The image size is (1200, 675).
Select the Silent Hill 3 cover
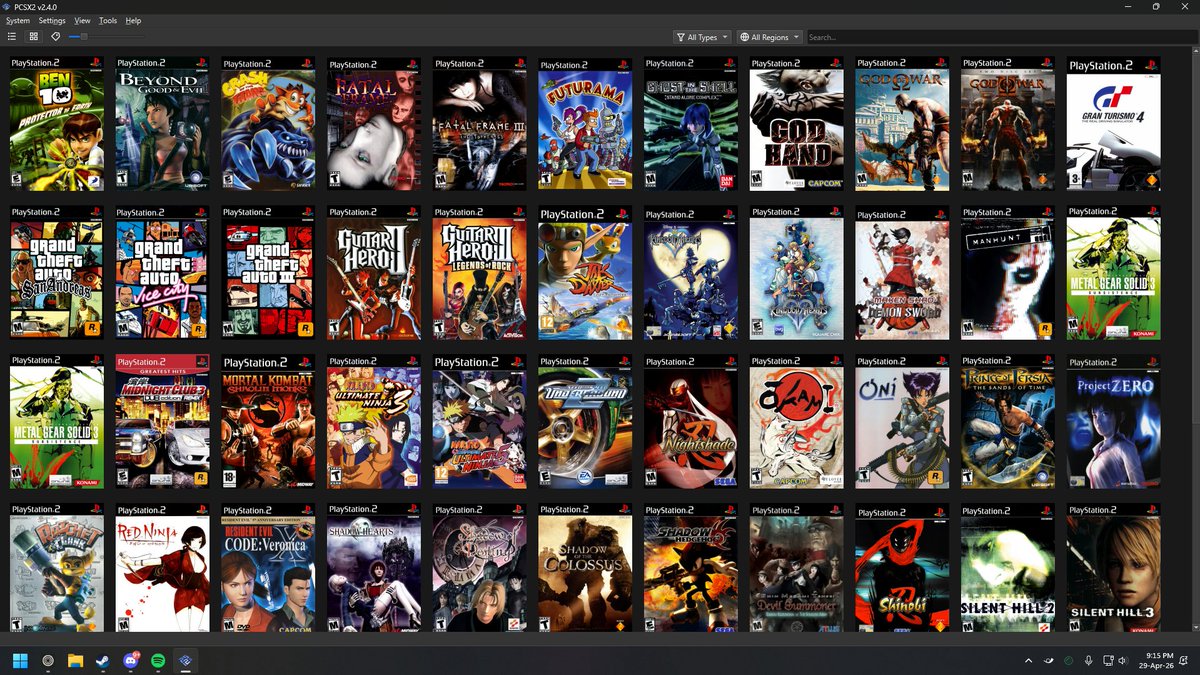(x=1114, y=568)
